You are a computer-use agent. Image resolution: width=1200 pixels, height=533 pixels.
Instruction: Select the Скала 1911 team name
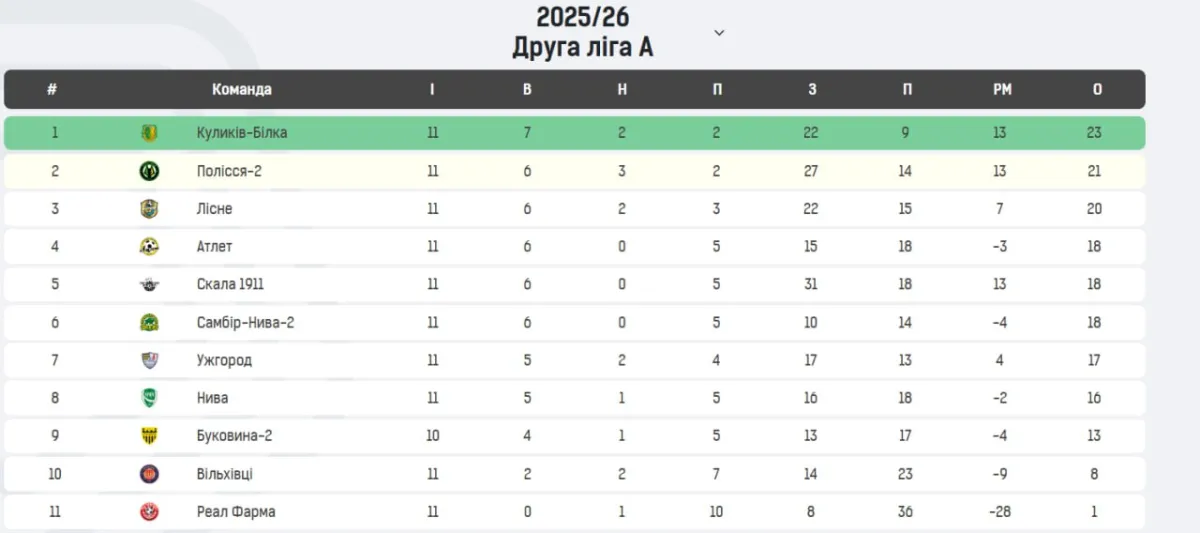pyautogui.click(x=230, y=284)
